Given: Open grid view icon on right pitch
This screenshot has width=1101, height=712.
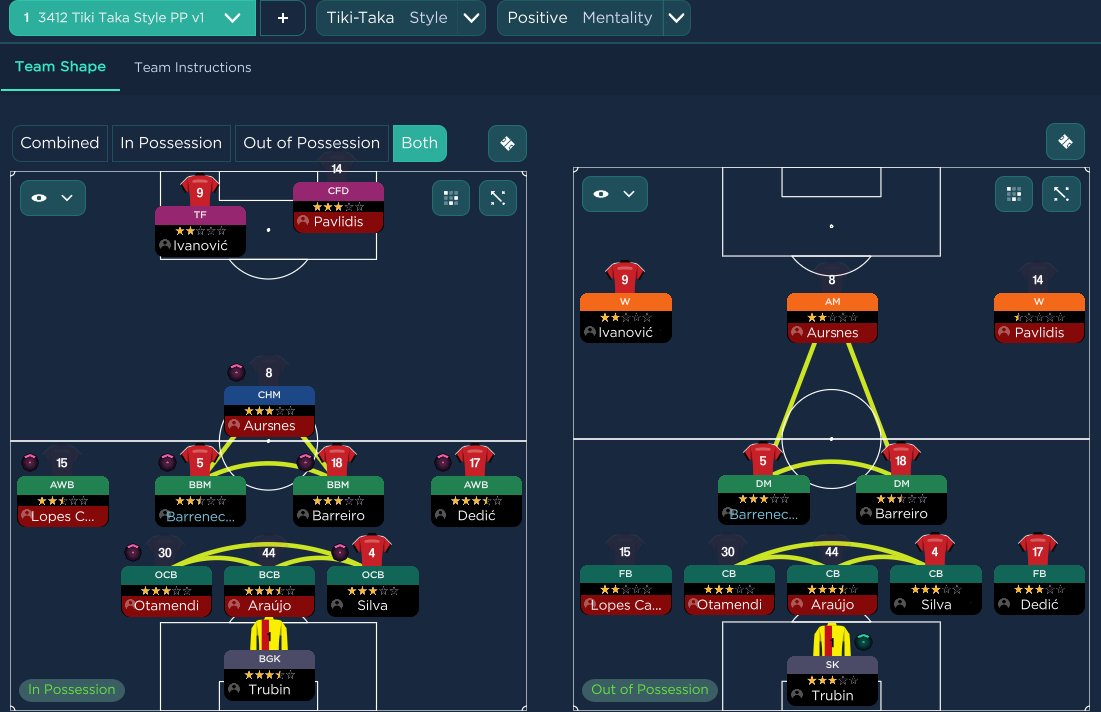Looking at the screenshot, I should (1014, 194).
